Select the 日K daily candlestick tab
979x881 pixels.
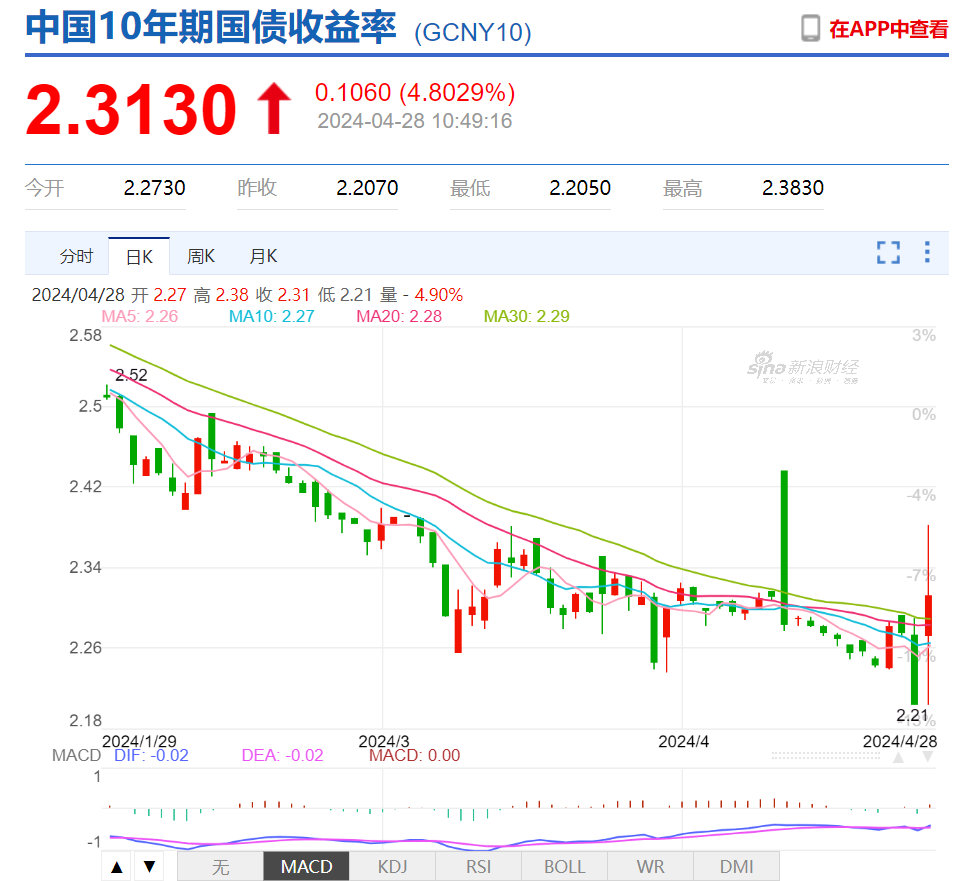pos(139,256)
